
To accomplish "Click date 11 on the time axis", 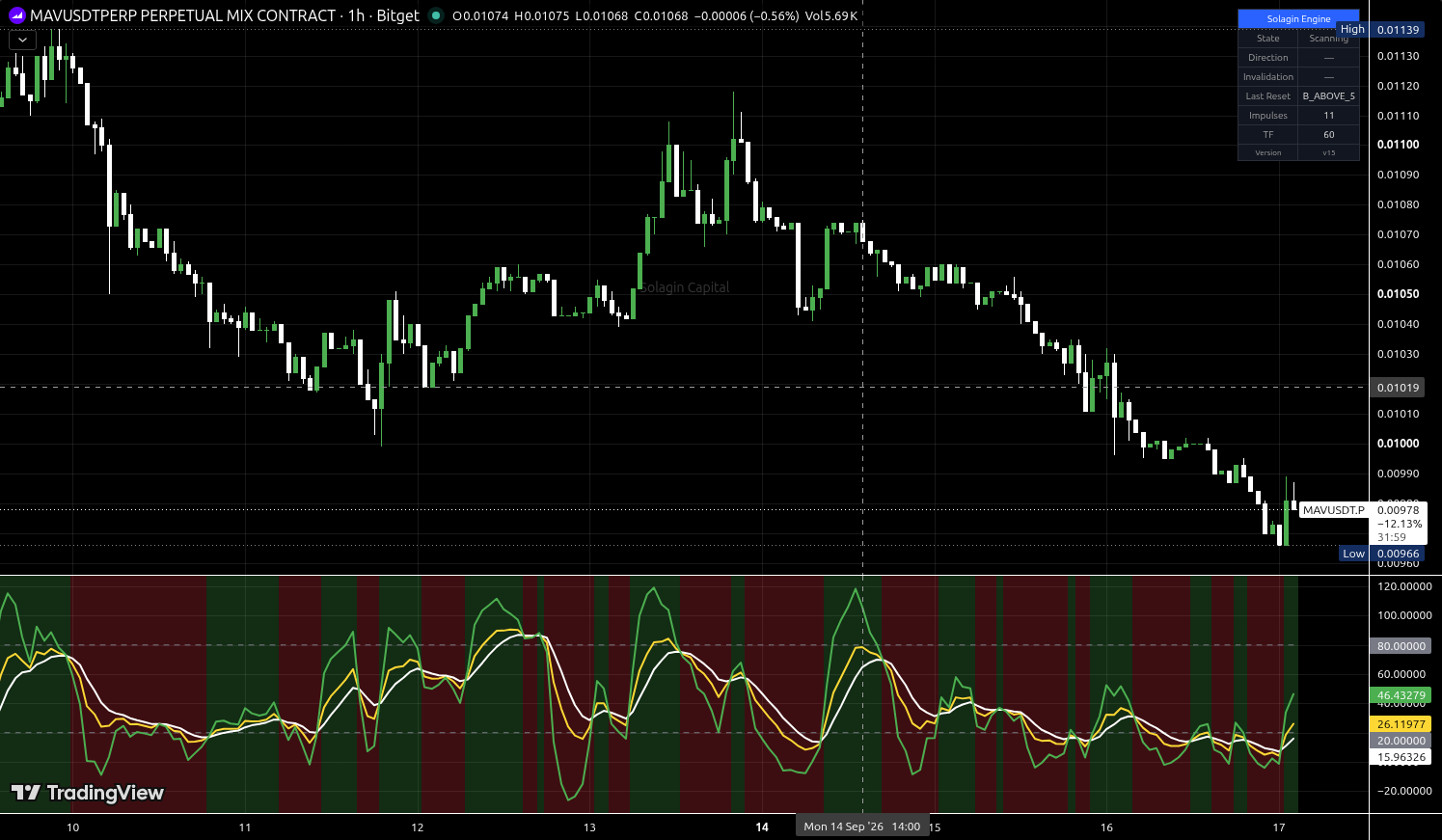I will pos(245,827).
